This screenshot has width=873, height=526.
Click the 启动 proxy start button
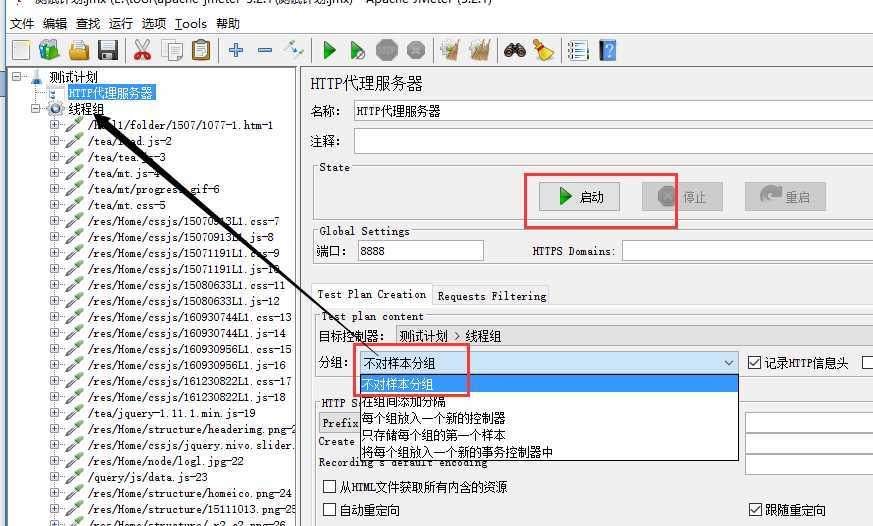click(579, 196)
